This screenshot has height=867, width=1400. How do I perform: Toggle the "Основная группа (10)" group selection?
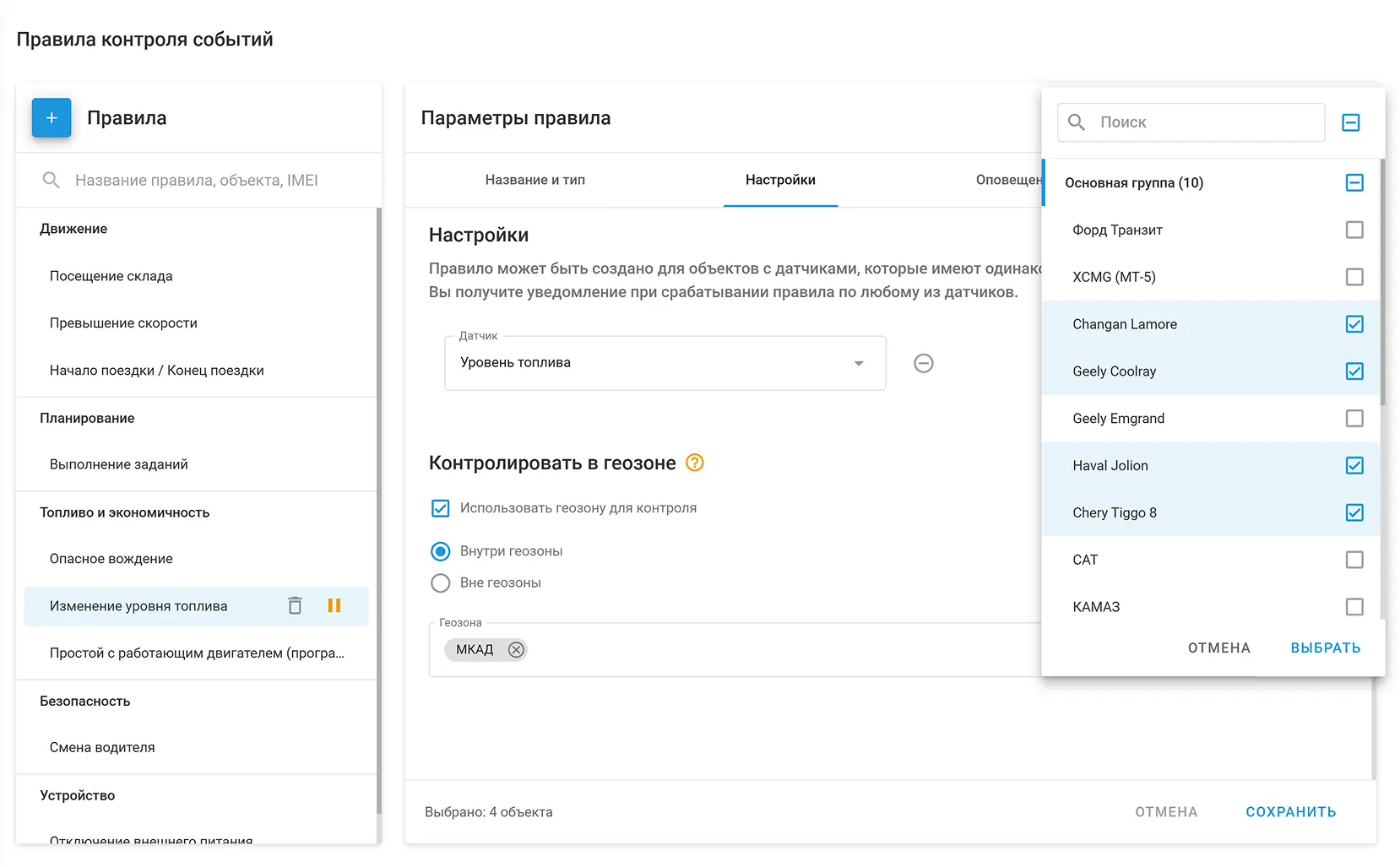click(x=1354, y=182)
